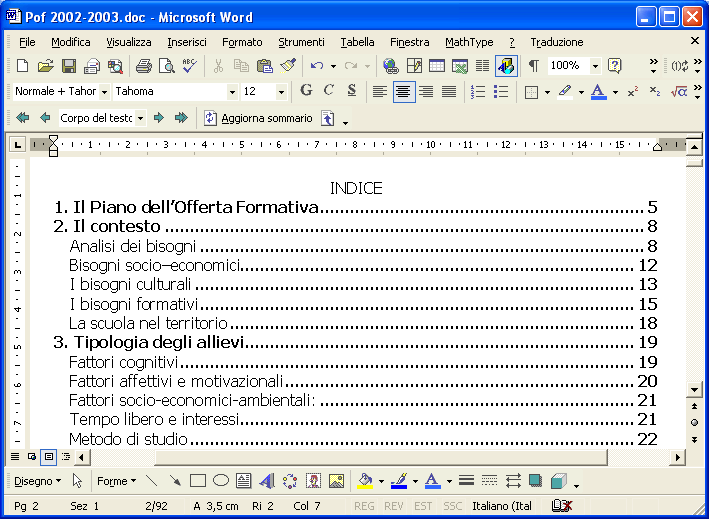Toggle numbered list formatting
Viewport: 709px width, 519px height.
(x=478, y=92)
